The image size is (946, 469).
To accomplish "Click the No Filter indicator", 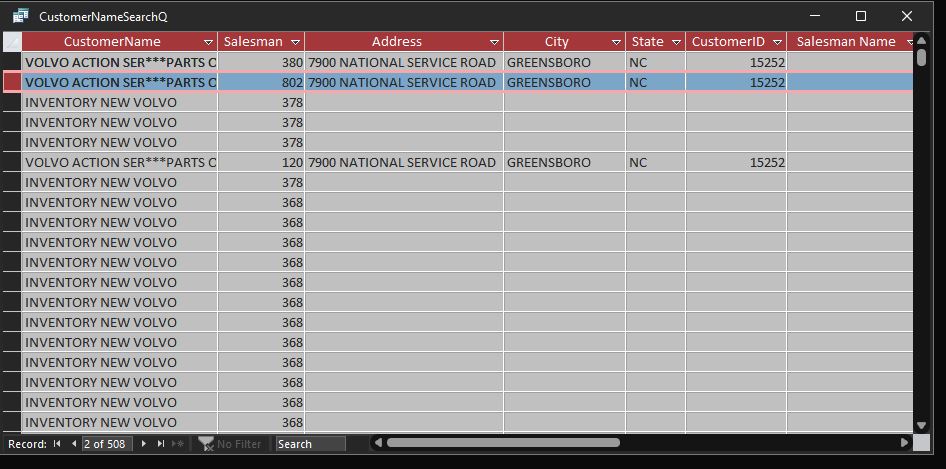I will 230,443.
